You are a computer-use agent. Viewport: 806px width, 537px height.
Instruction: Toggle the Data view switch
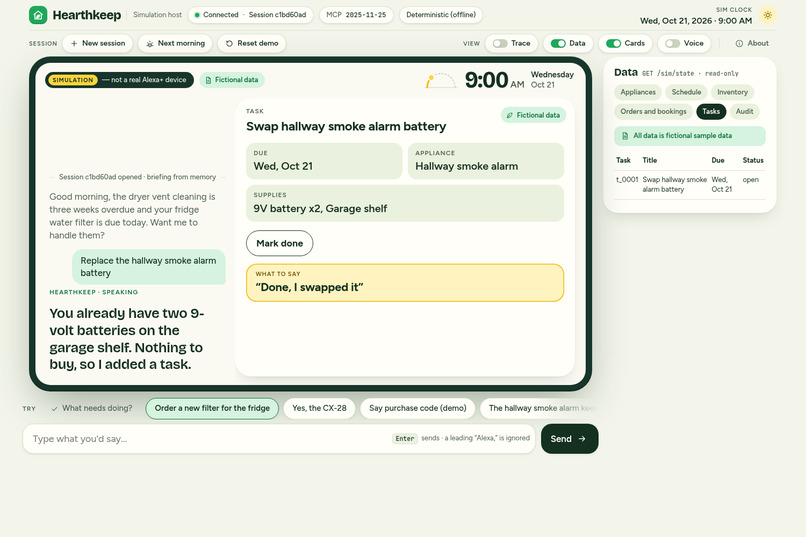pos(558,44)
